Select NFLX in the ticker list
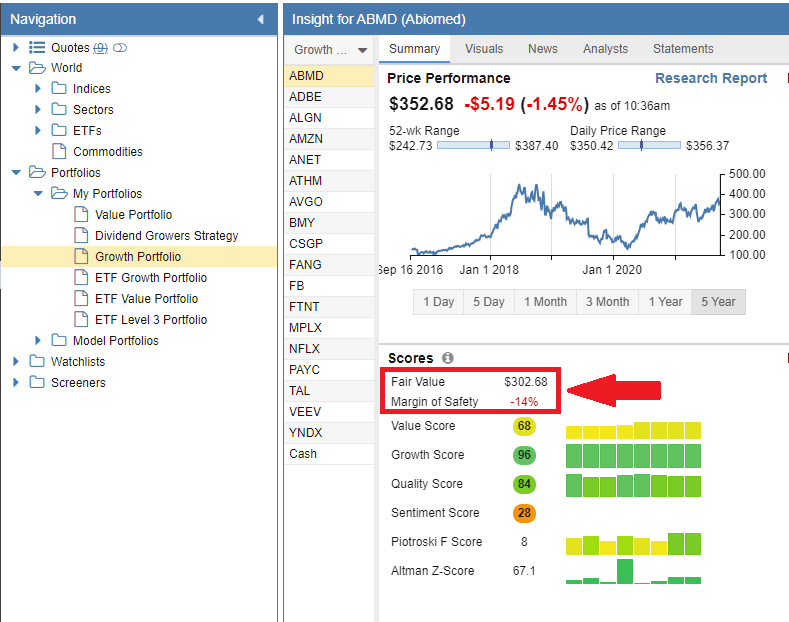The height and width of the screenshot is (622, 789). coord(330,349)
